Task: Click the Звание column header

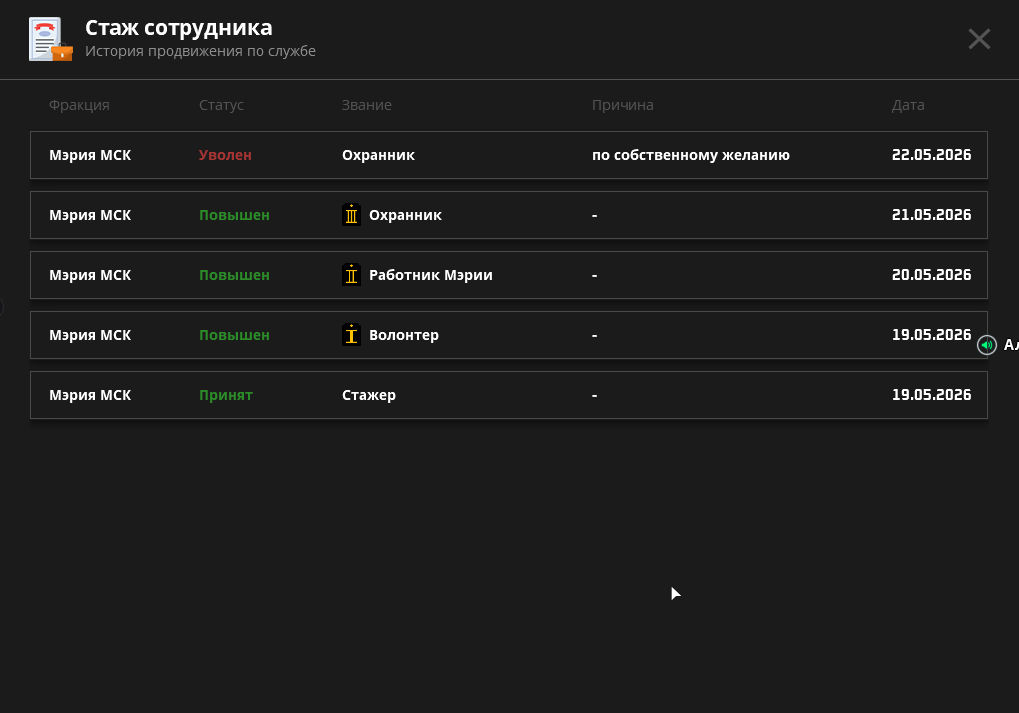Action: tap(367, 105)
